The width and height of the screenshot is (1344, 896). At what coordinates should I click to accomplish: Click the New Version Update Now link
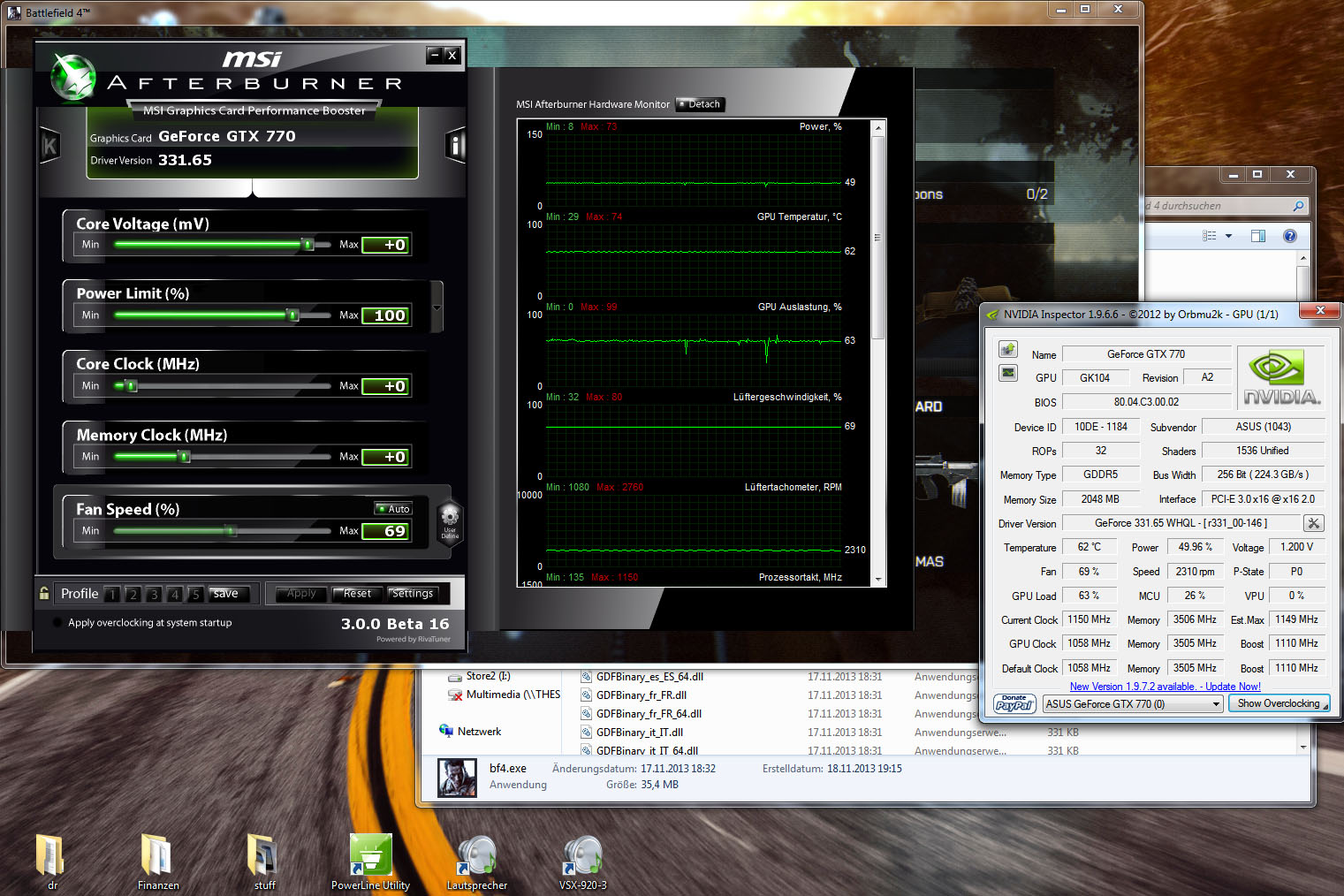pyautogui.click(x=1165, y=687)
